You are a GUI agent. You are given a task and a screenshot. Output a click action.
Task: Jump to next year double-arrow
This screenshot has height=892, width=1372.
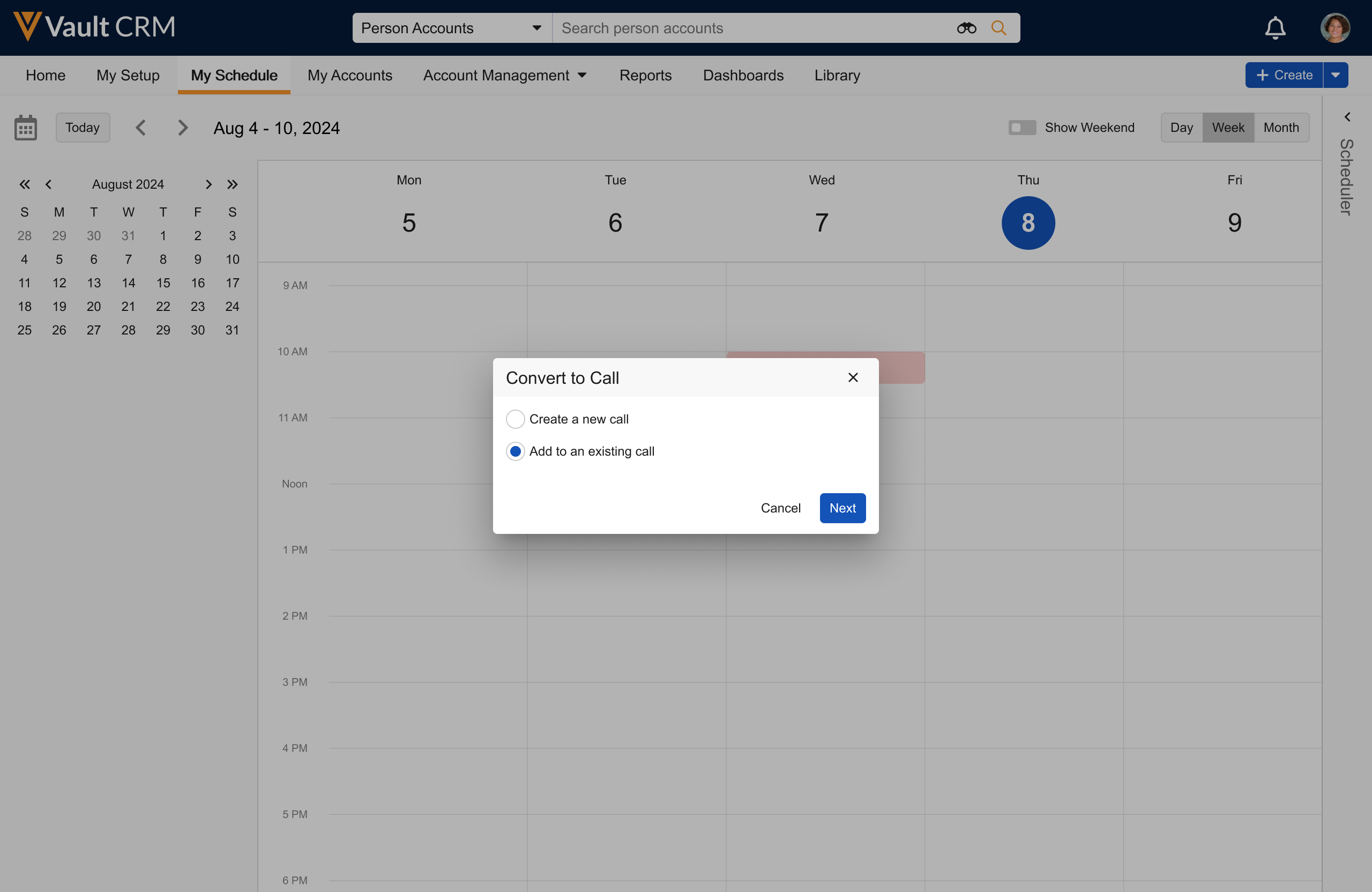point(232,184)
